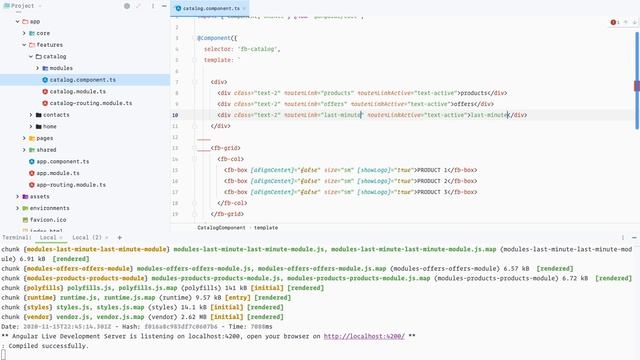Click the shared folder icon
This screenshot has height=360, width=640.
[32, 150]
